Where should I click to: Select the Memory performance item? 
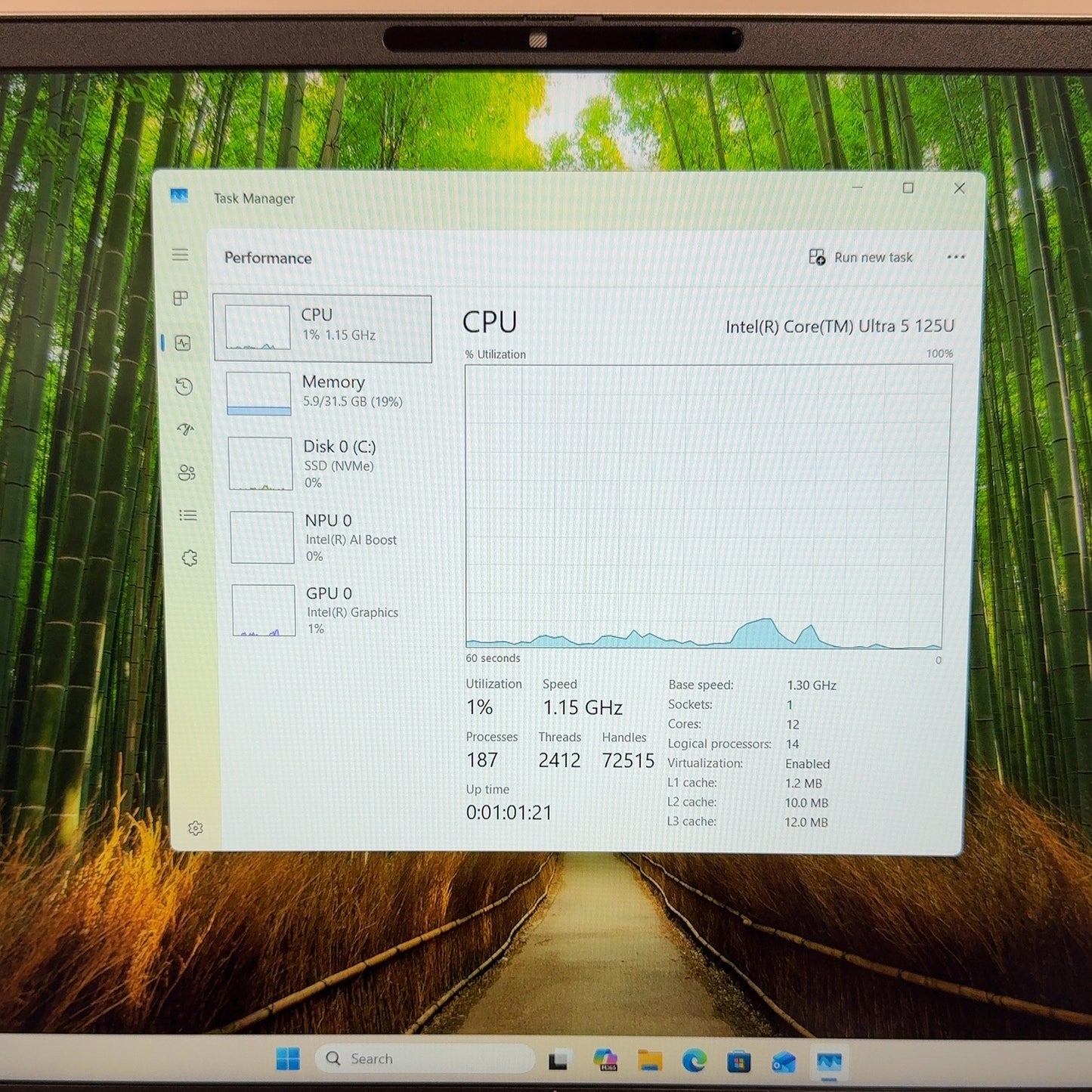coord(325,393)
